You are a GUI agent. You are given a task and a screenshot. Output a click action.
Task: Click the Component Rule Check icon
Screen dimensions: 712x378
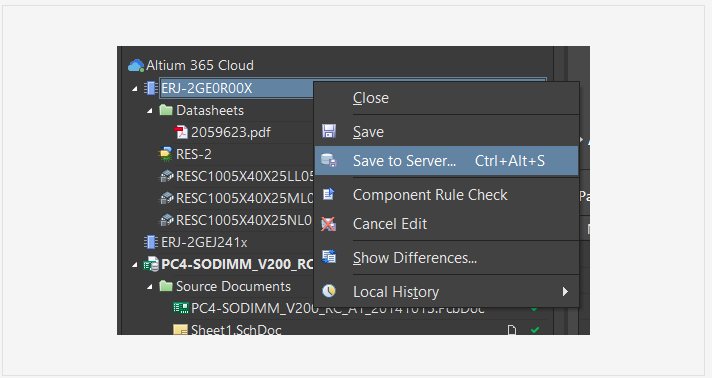pos(329,194)
